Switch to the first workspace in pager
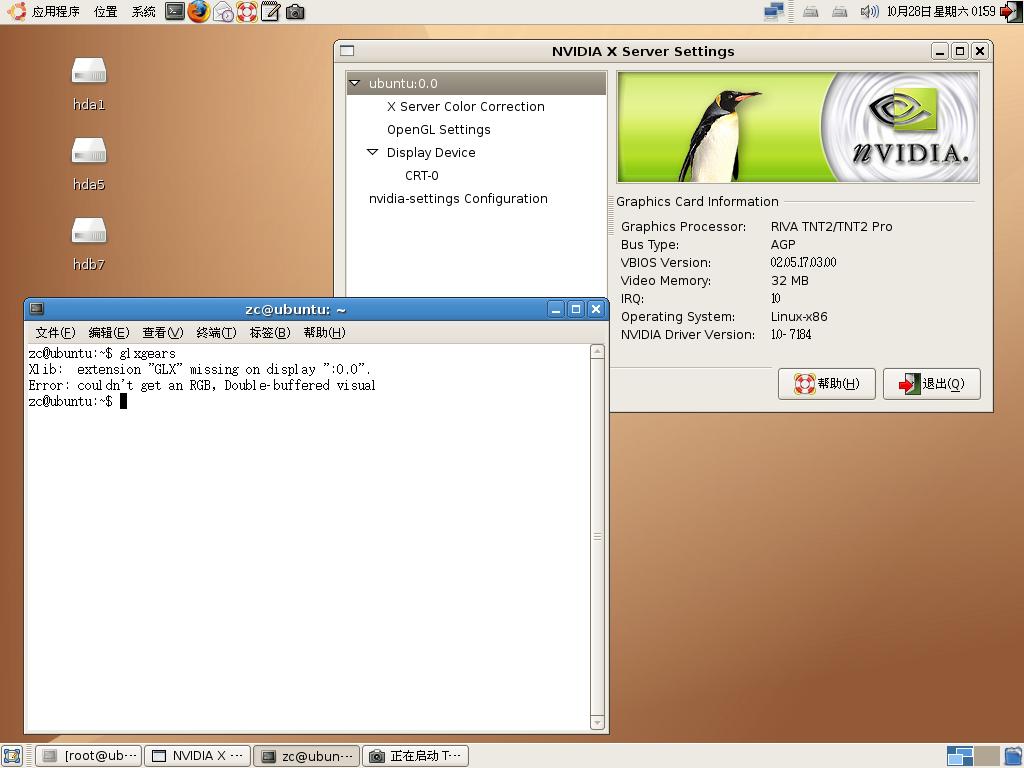 [x=960, y=756]
